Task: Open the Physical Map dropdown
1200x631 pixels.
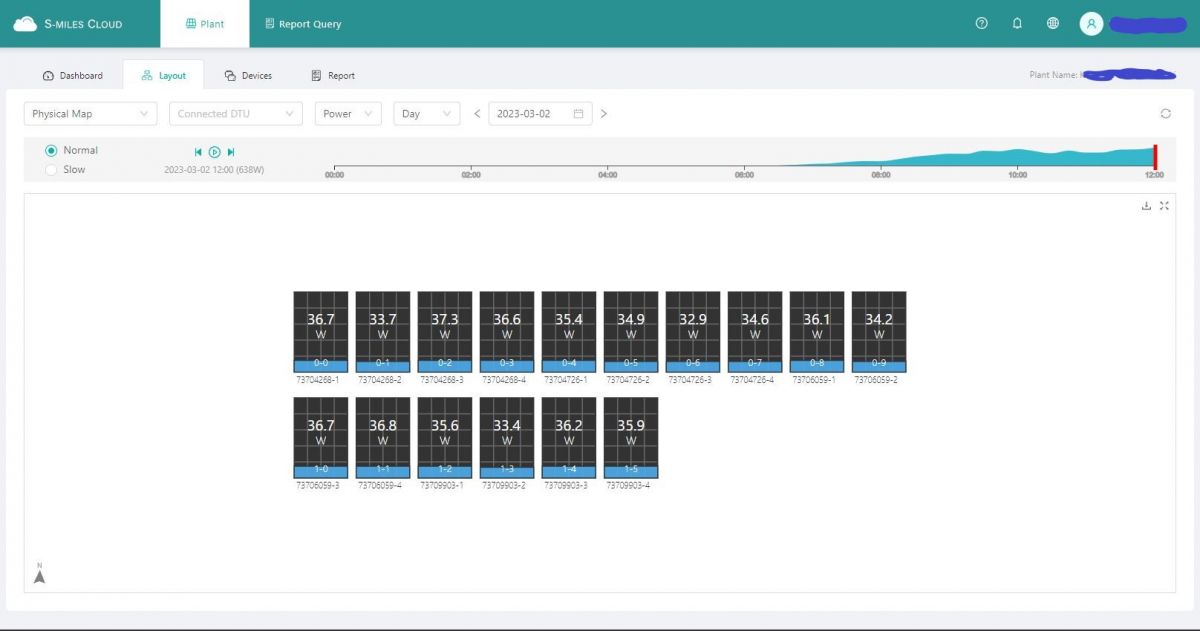Action: 91,114
